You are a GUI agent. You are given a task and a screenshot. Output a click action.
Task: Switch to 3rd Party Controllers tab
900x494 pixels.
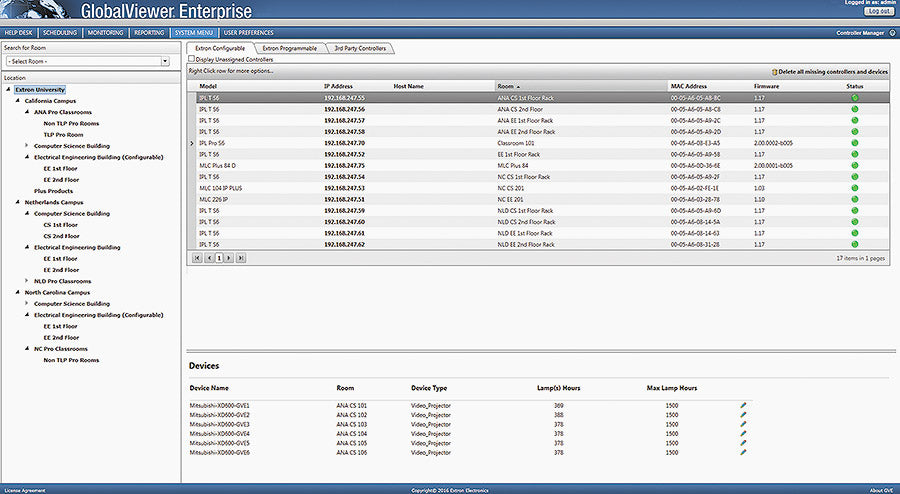[360, 48]
